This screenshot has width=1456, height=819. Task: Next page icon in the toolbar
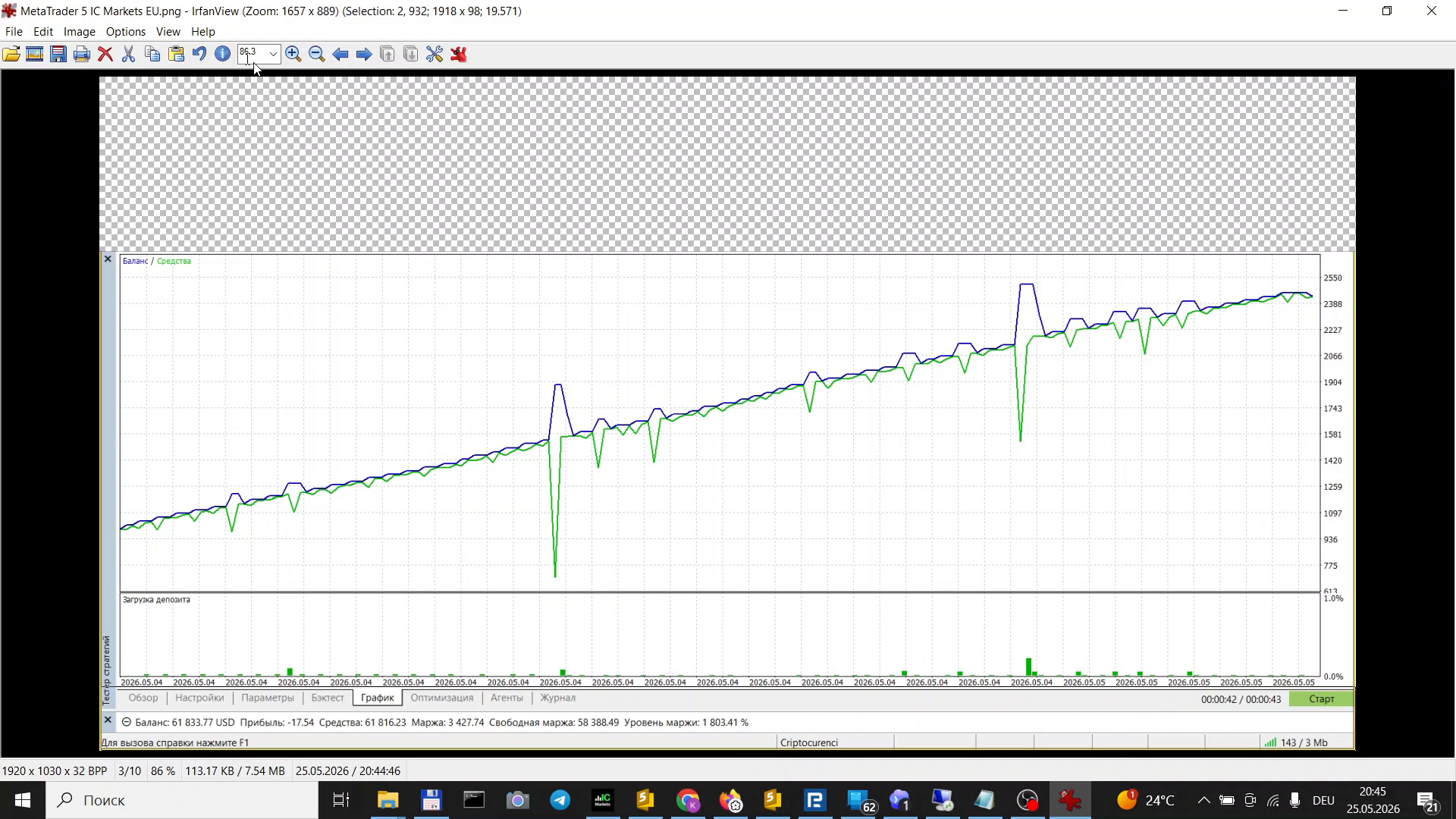411,54
